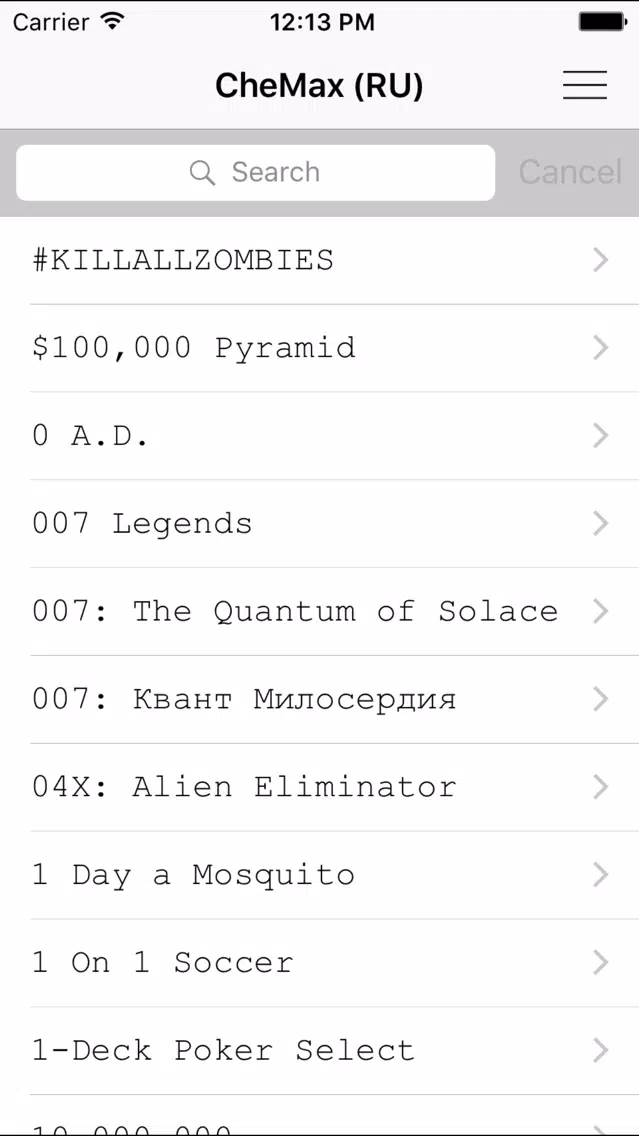Tap the Wi-Fi status icon
The width and height of the screenshot is (639, 1136).
pyautogui.click(x=112, y=22)
